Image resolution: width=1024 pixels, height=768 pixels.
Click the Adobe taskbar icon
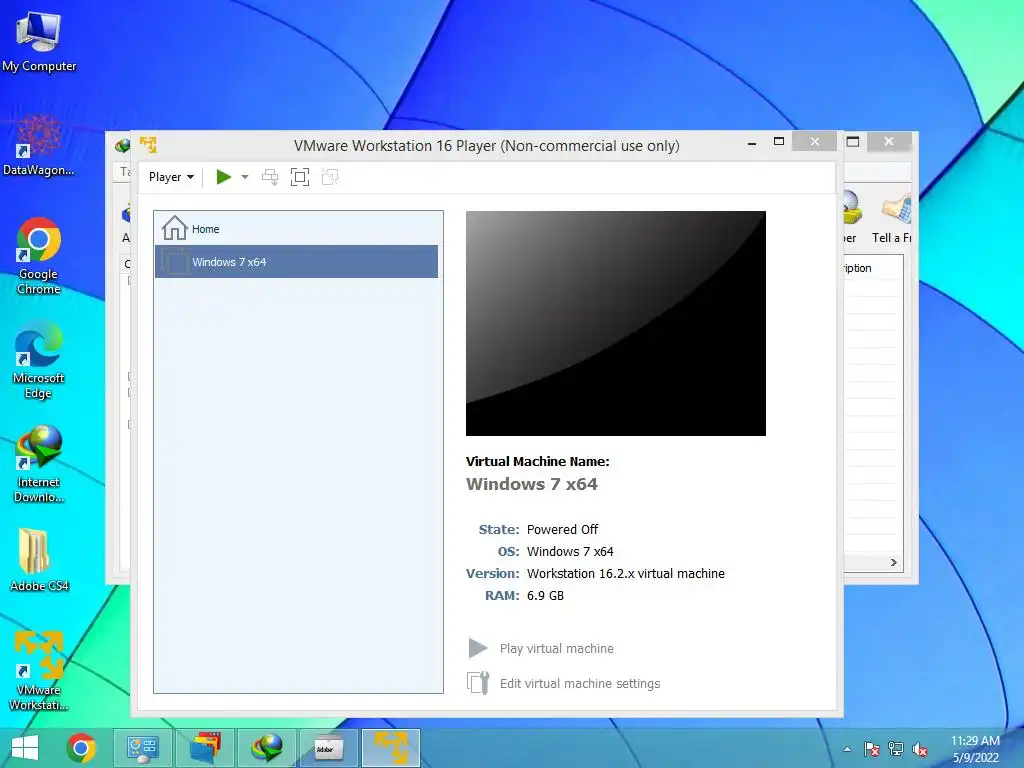(328, 748)
